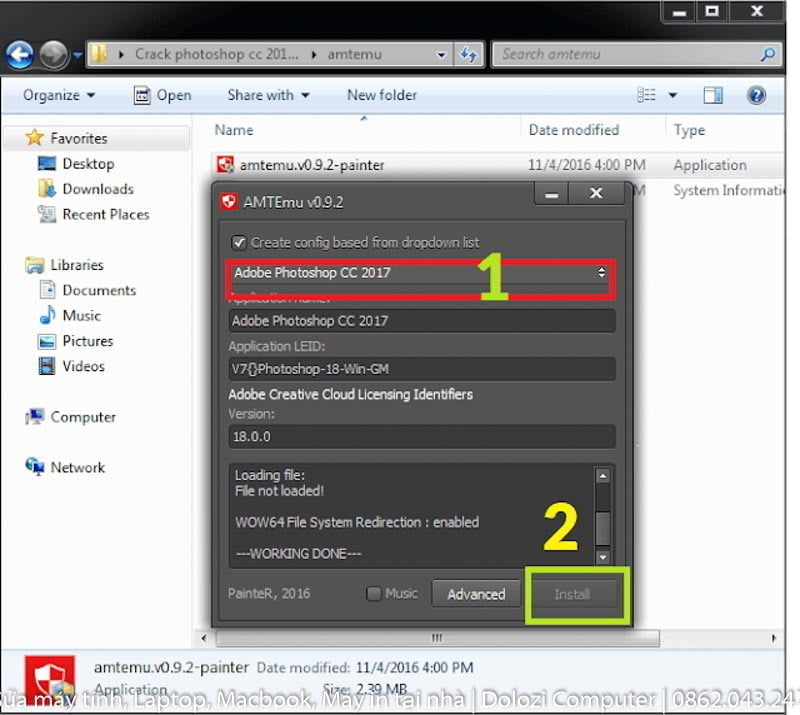This screenshot has width=800, height=715.
Task: Click the Install button
Action: pyautogui.click(x=577, y=593)
